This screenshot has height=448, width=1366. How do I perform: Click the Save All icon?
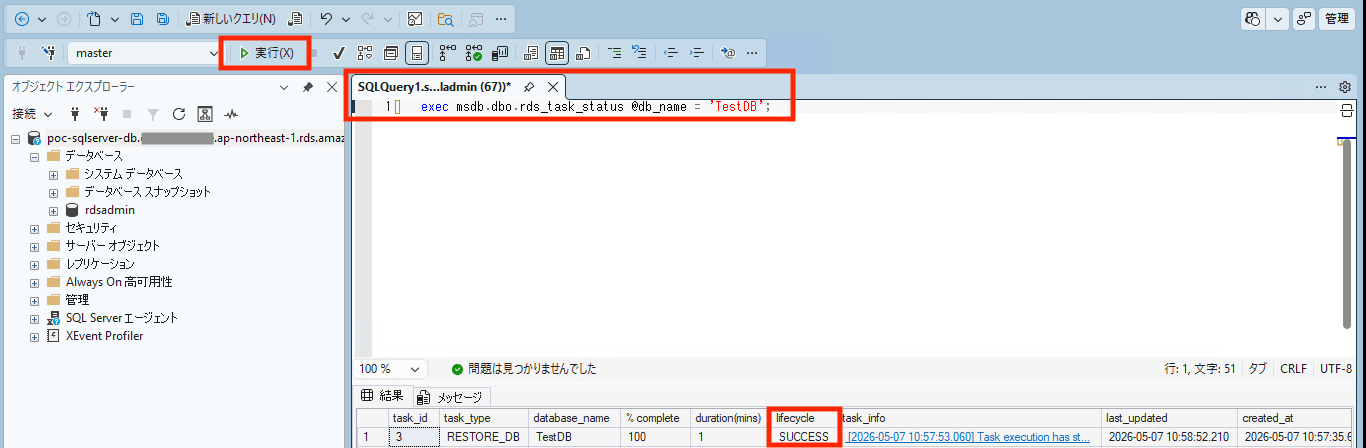pos(161,19)
